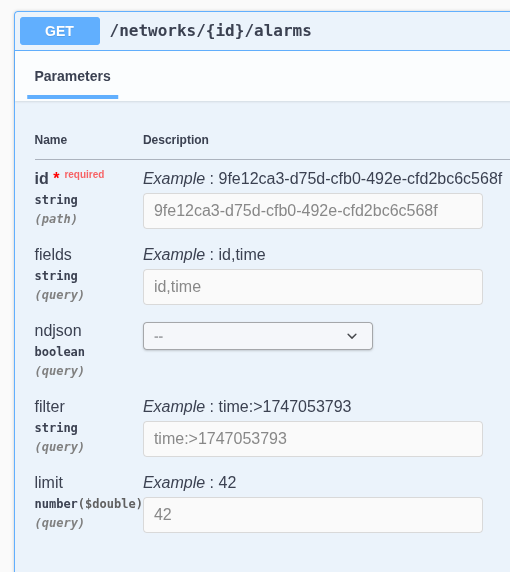Viewport: 510px width, 572px height.
Task: Click the 'Example : time:>1747053793' text
Action: pyautogui.click(x=247, y=406)
